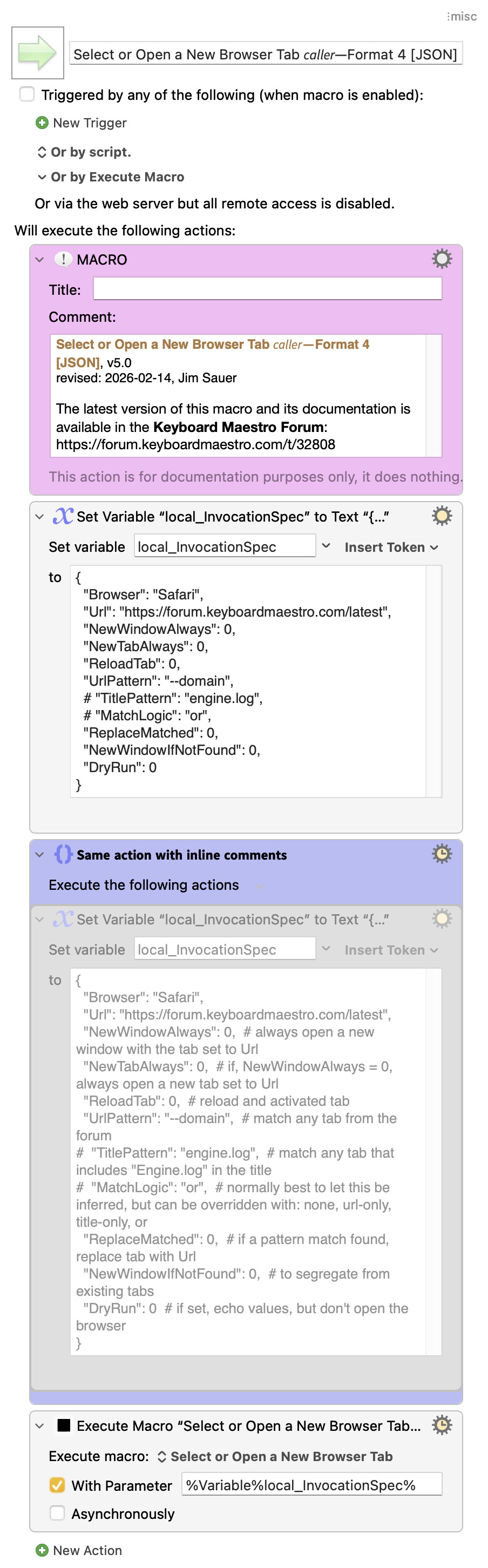
Task: Click the green plus New Action icon
Action: pos(42,1550)
